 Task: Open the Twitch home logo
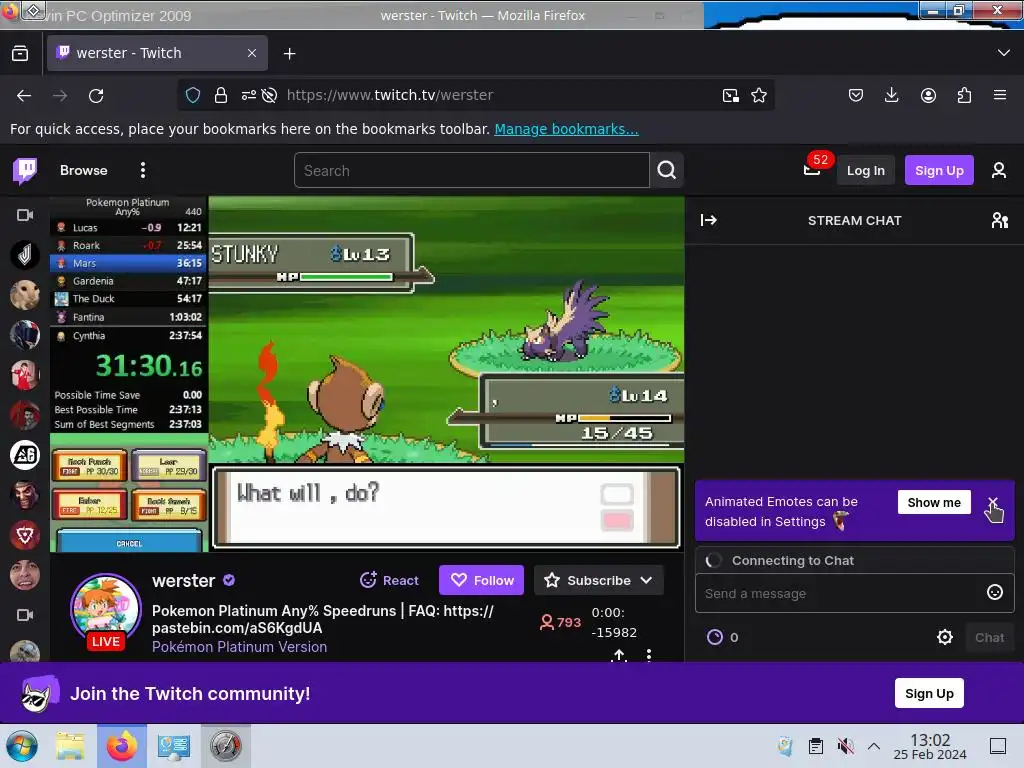click(25, 171)
